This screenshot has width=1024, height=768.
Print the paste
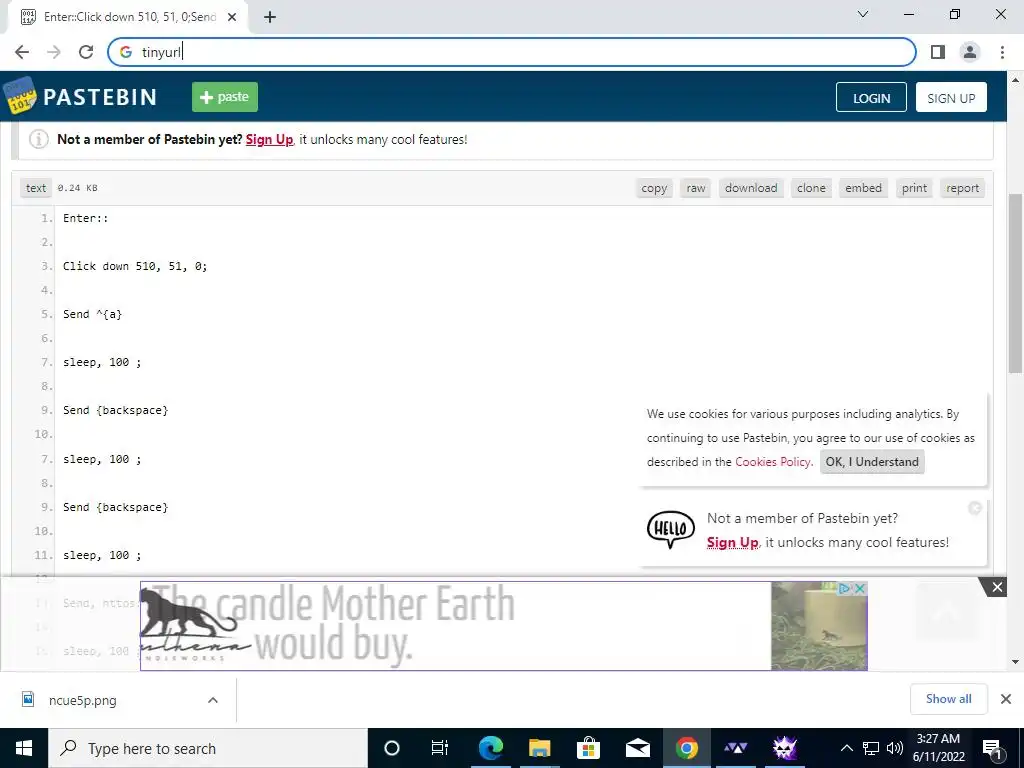point(914,188)
